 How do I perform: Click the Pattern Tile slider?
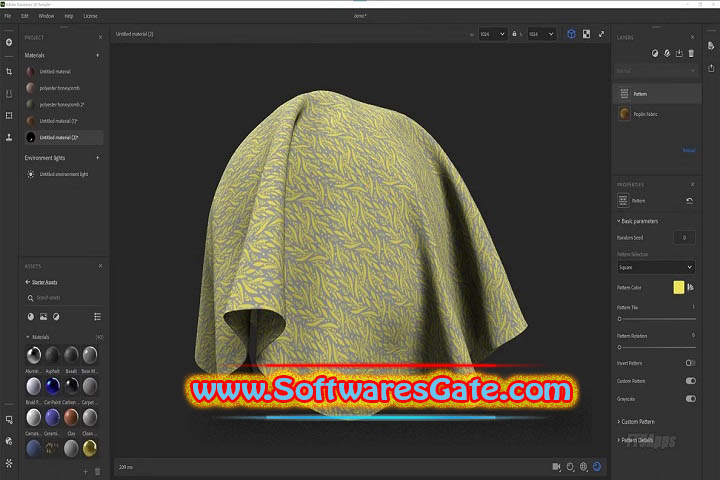point(657,319)
